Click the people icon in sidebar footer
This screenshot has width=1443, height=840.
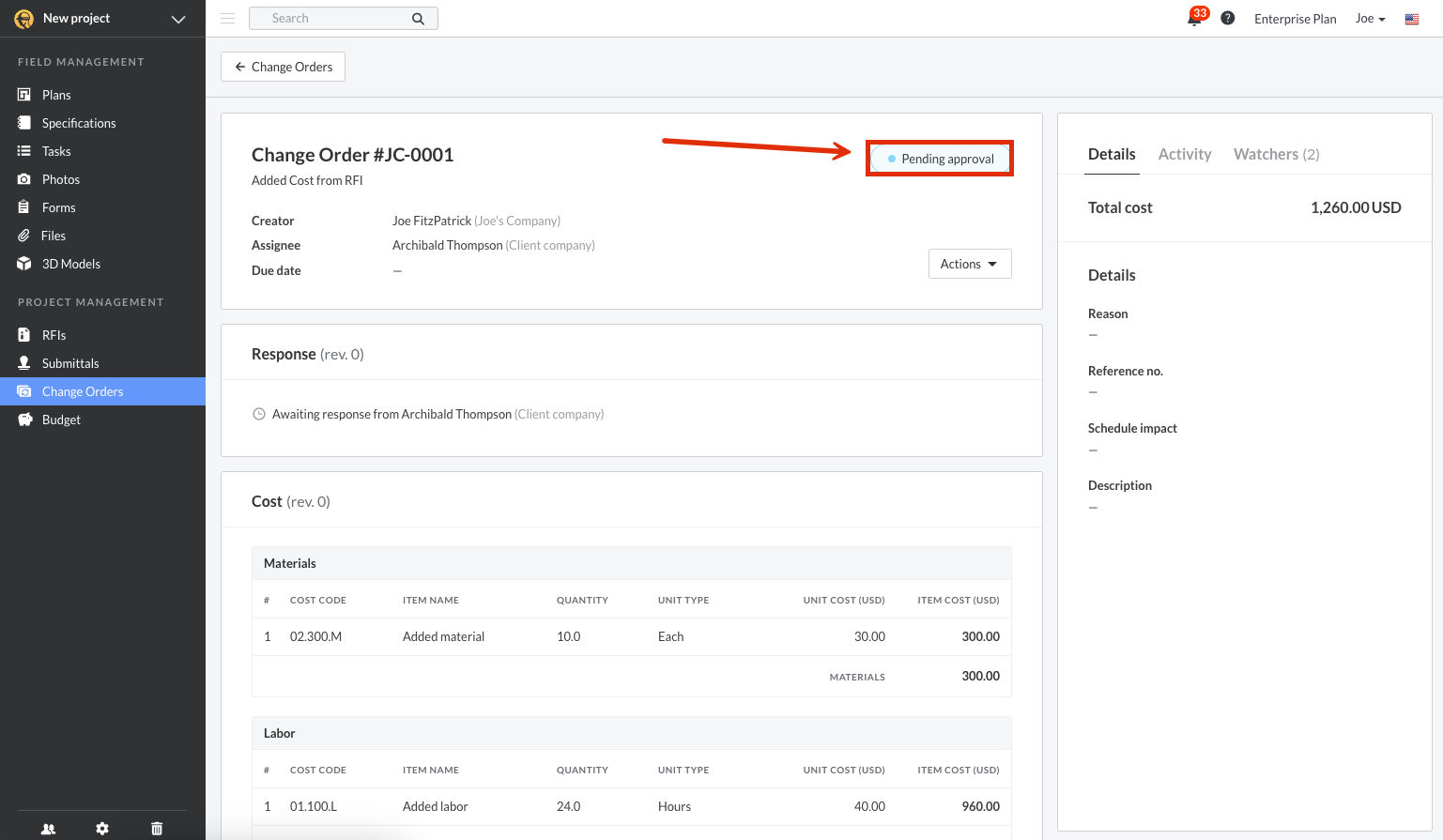pos(48,829)
